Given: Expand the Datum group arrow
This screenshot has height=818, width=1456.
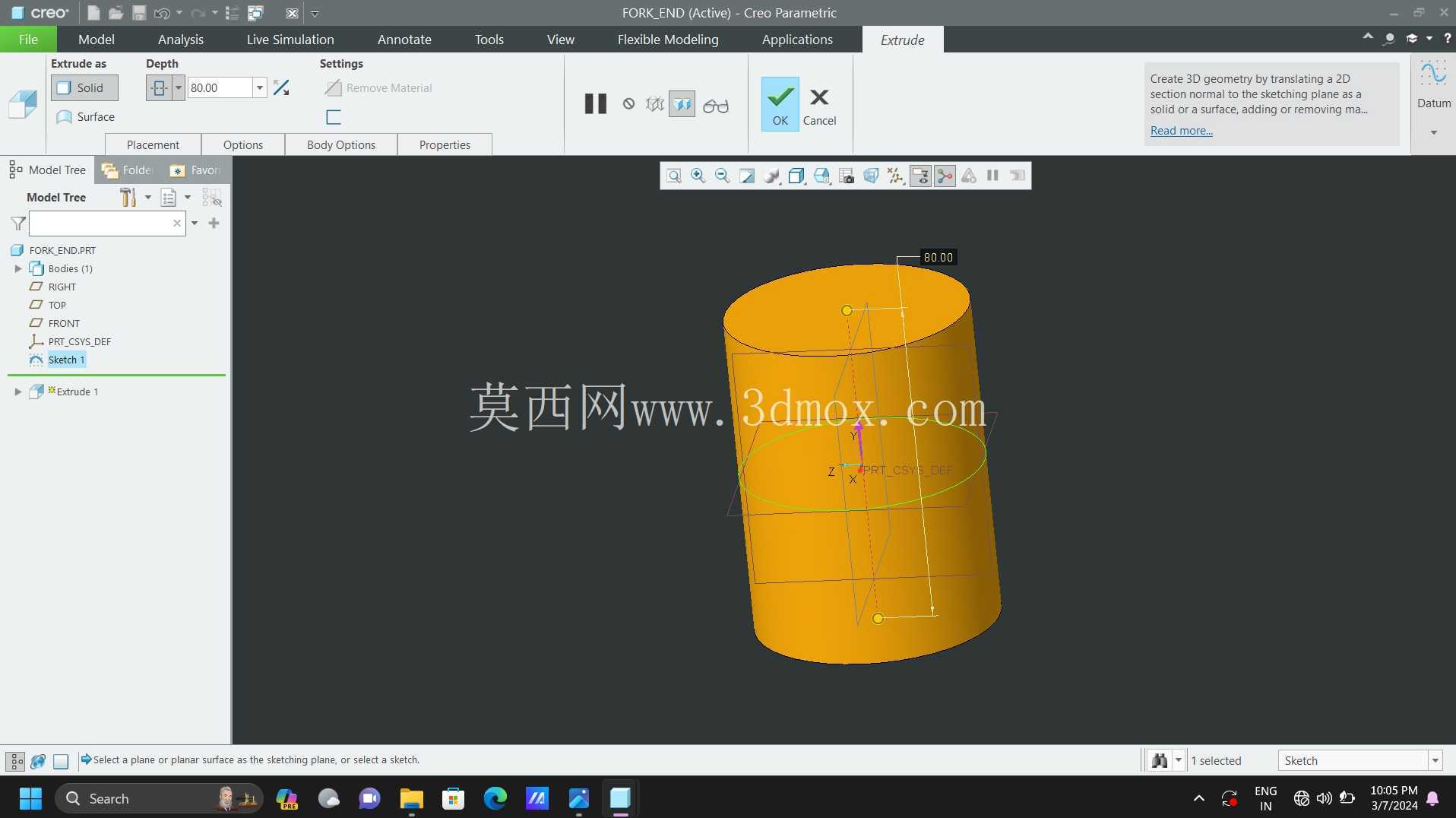Looking at the screenshot, I should click(1434, 133).
